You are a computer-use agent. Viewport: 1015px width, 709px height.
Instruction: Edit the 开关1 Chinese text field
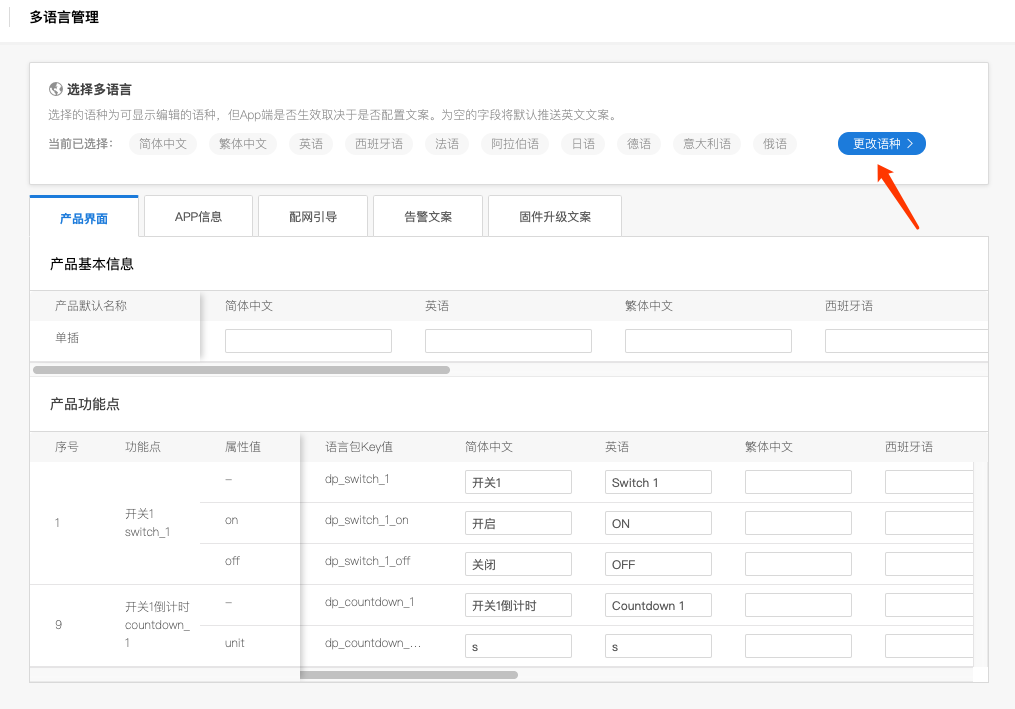(x=518, y=482)
